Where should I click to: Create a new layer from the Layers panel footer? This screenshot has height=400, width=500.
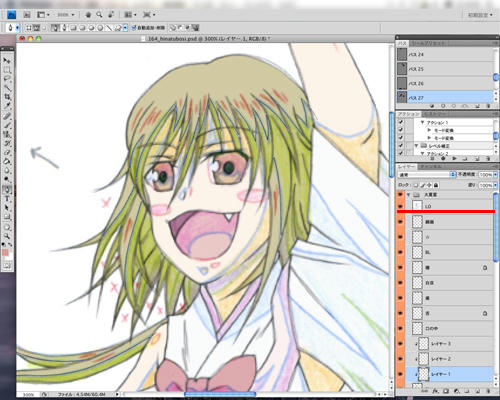[x=477, y=391]
